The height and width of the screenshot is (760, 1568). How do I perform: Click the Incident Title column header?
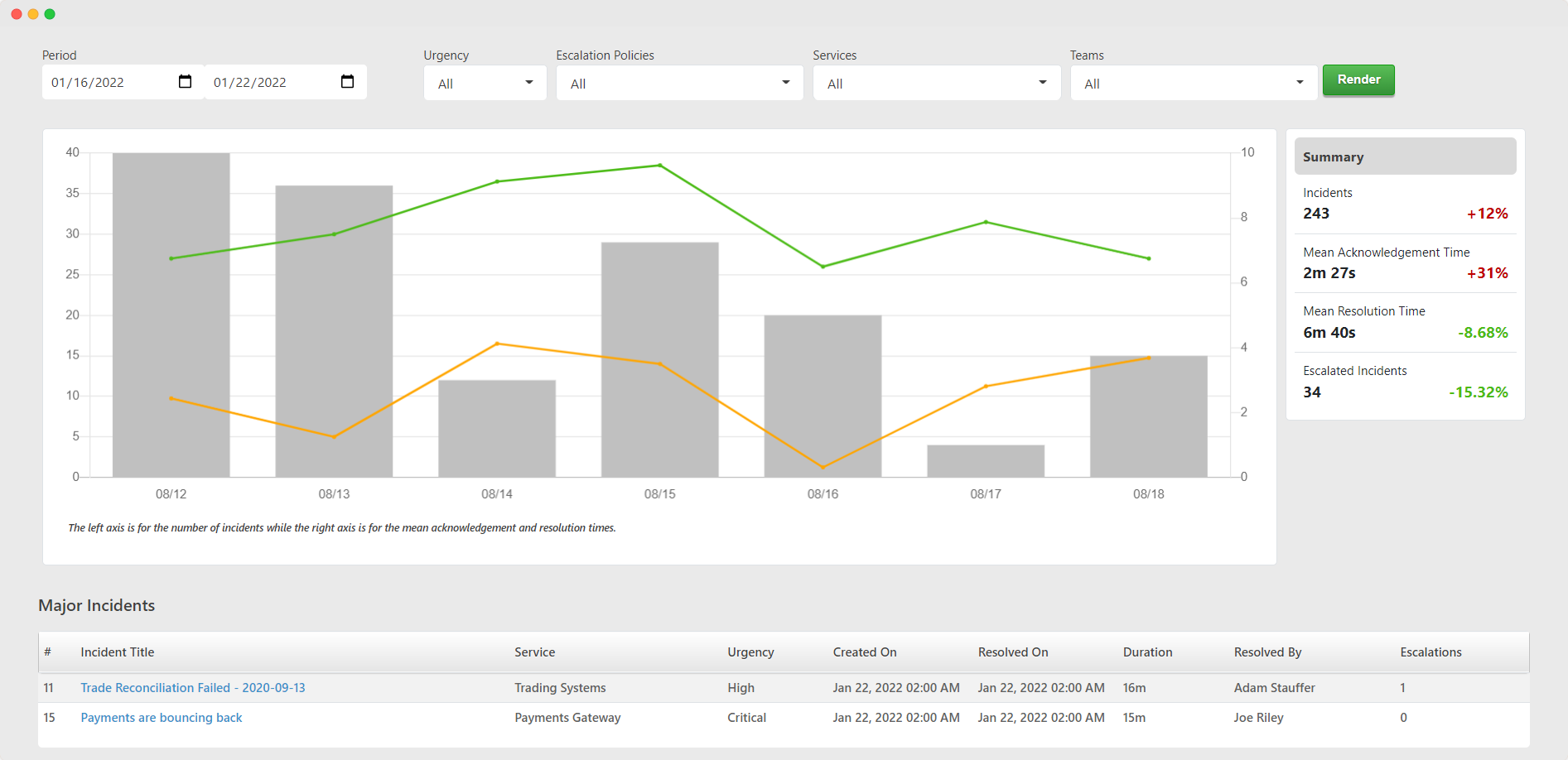118,652
